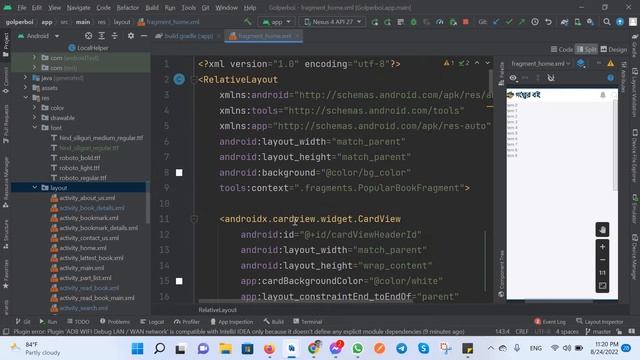The image size is (640, 360).
Task: Open the Logcat tool window
Action: (x=152, y=322)
